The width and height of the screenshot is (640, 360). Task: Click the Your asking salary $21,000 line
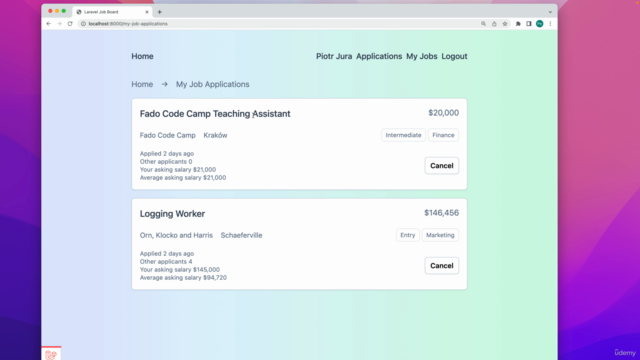pos(178,169)
